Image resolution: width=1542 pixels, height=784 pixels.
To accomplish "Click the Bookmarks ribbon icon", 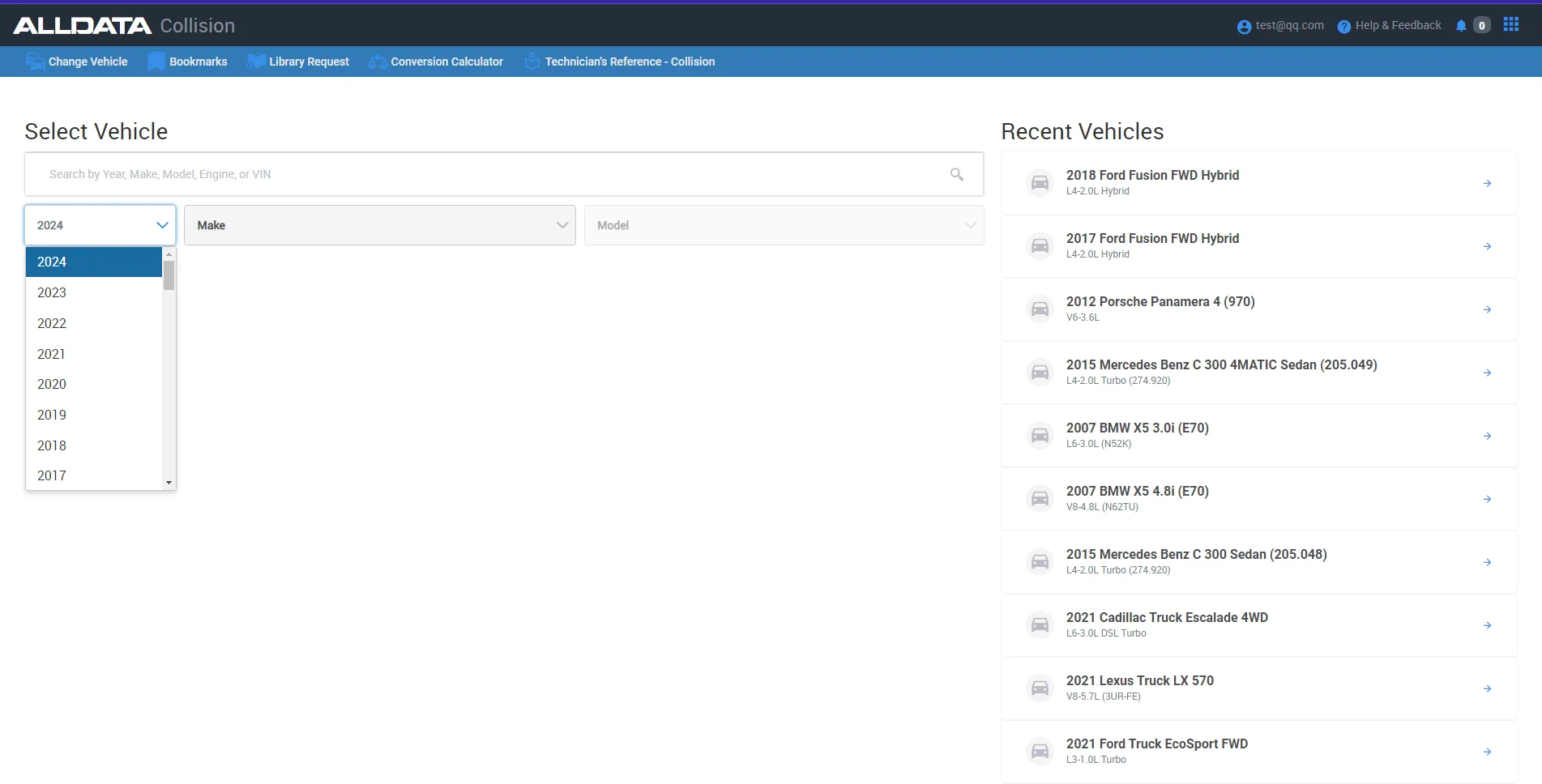I will tap(156, 62).
